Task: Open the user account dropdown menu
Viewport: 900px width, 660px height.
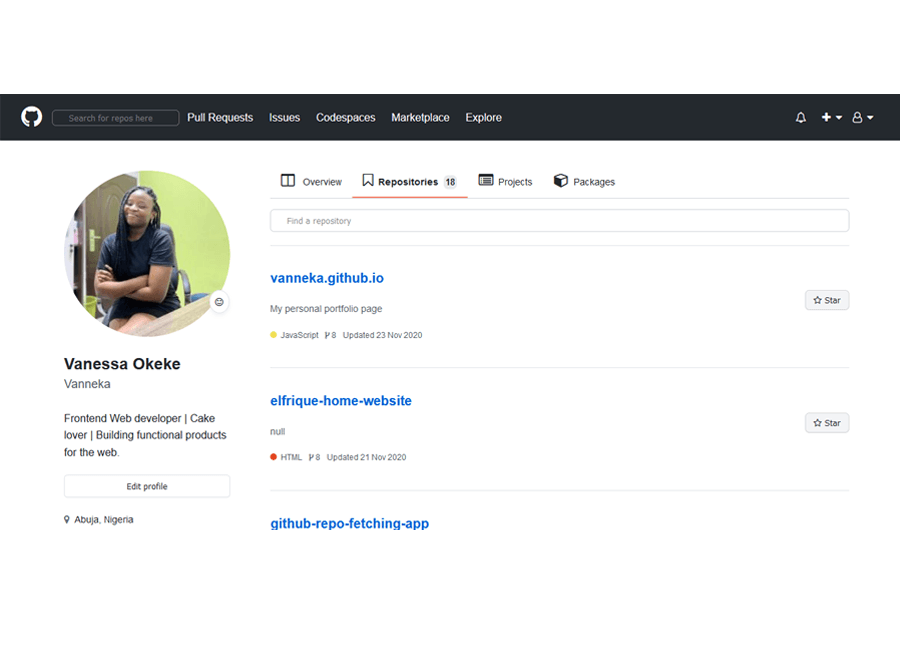Action: pos(862,117)
